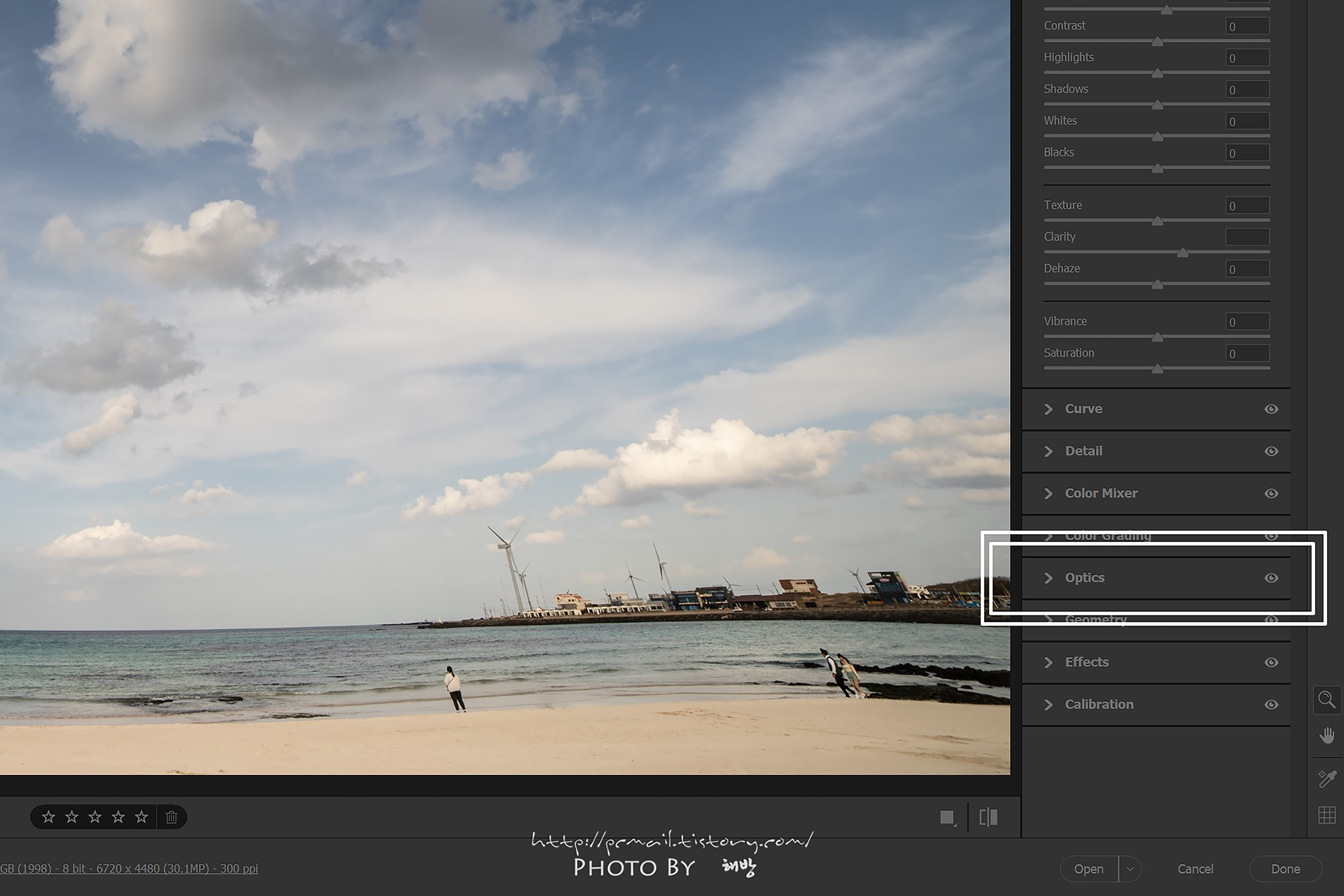Click the Cancel button

pyautogui.click(x=1195, y=869)
